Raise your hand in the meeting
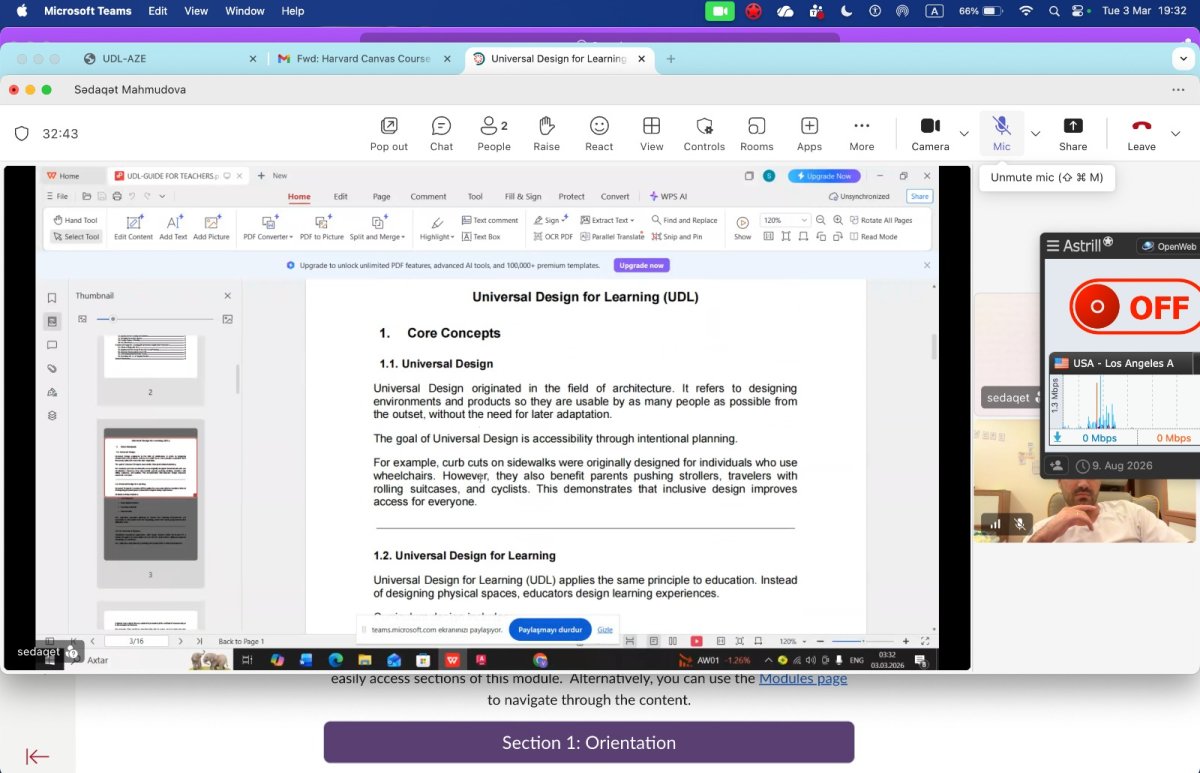The height and width of the screenshot is (773, 1200). 546,134
